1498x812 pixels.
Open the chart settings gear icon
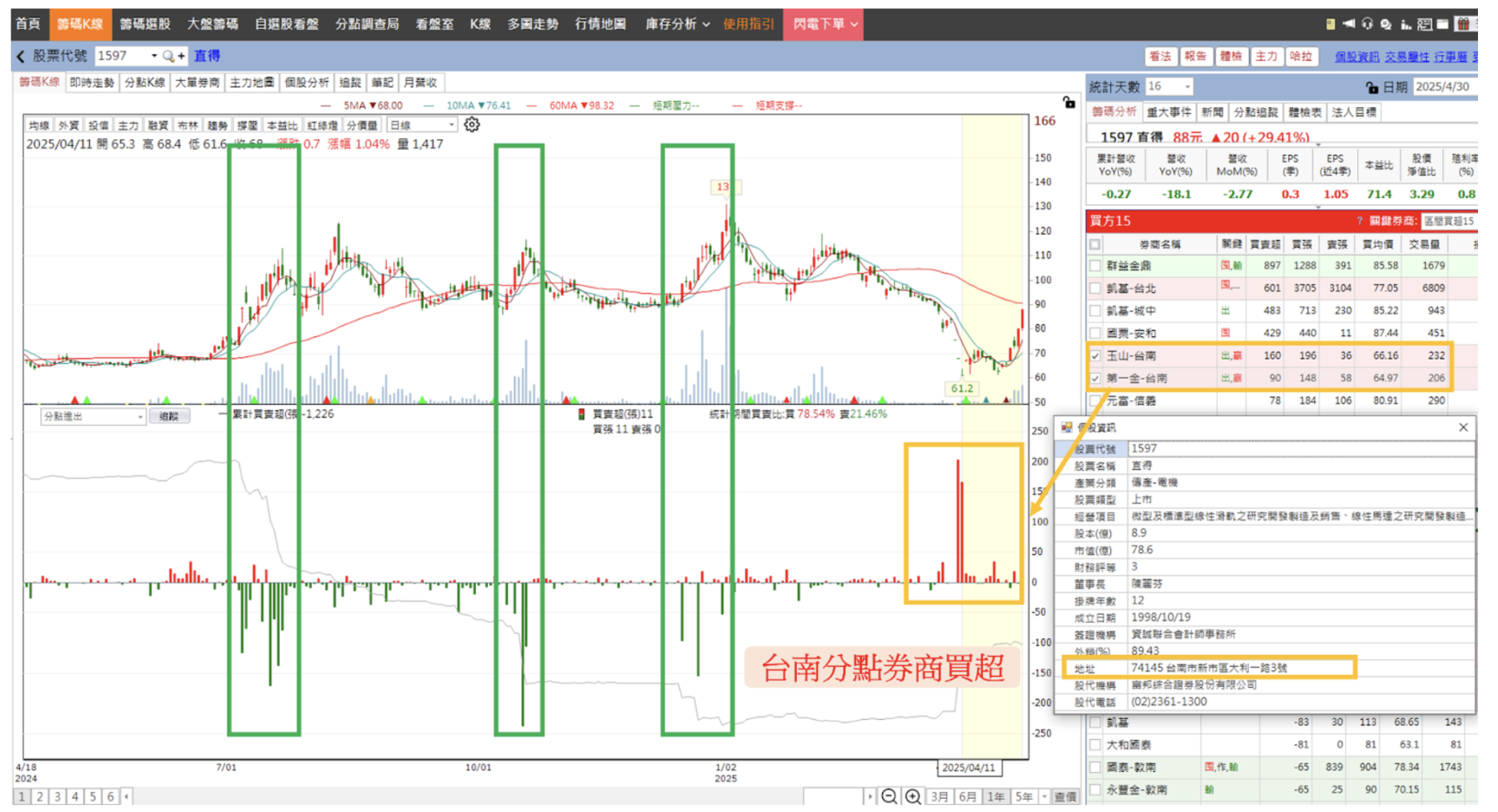pyautogui.click(x=472, y=125)
